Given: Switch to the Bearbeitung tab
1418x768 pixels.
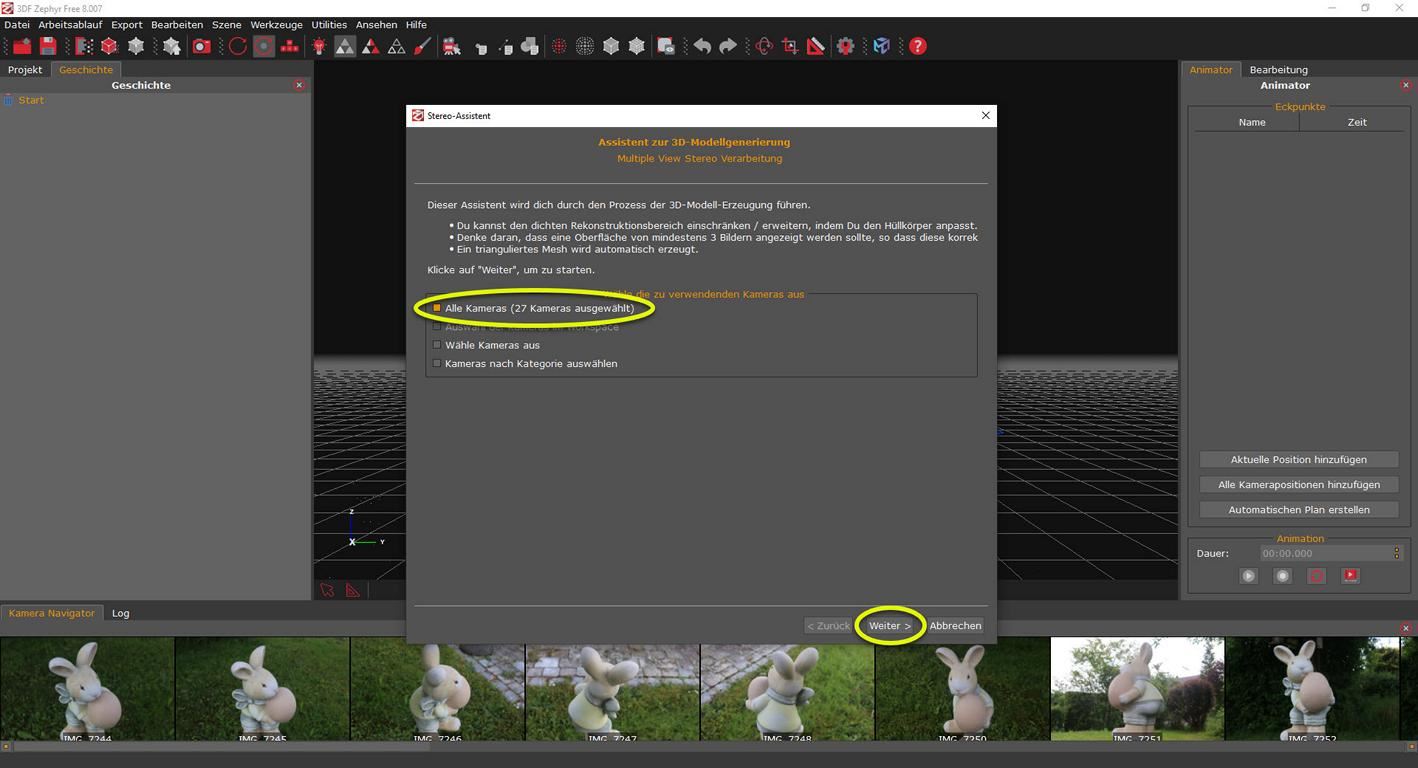Looking at the screenshot, I should click(1278, 70).
